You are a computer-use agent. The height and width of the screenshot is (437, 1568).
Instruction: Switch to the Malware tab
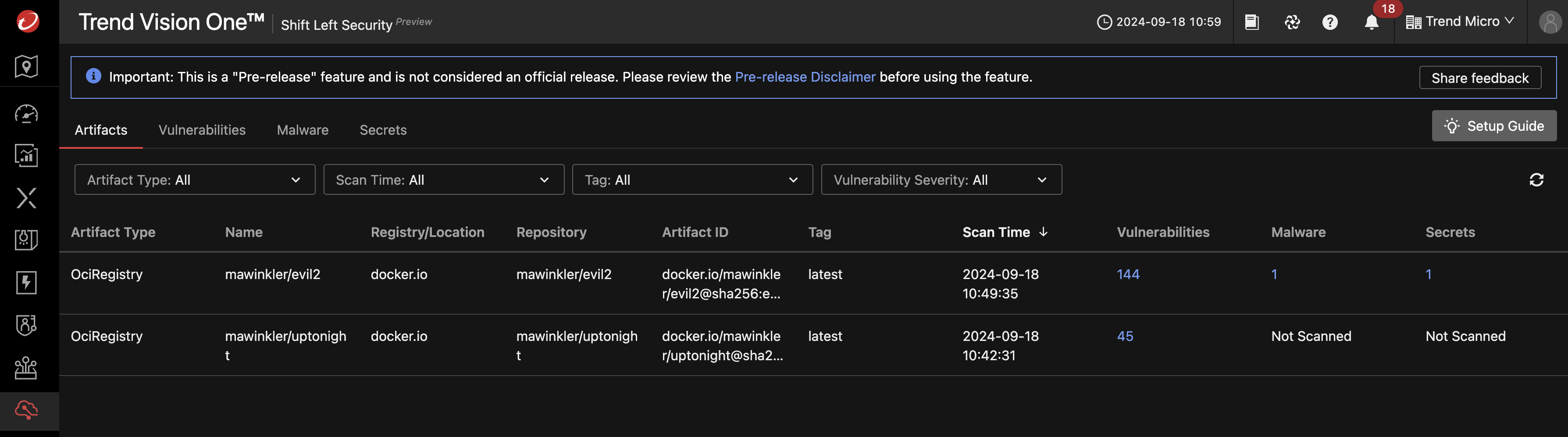coord(303,130)
